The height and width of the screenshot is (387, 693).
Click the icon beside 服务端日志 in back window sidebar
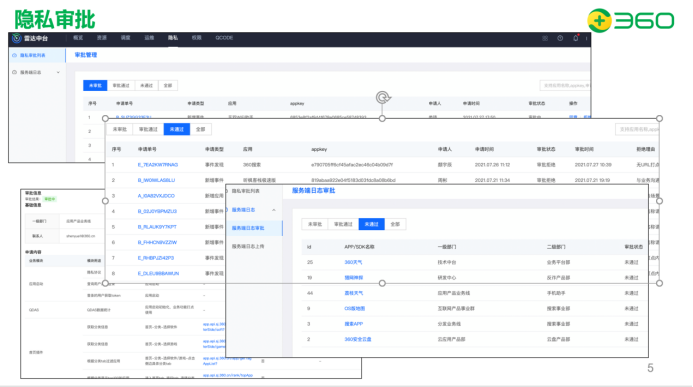(14, 72)
